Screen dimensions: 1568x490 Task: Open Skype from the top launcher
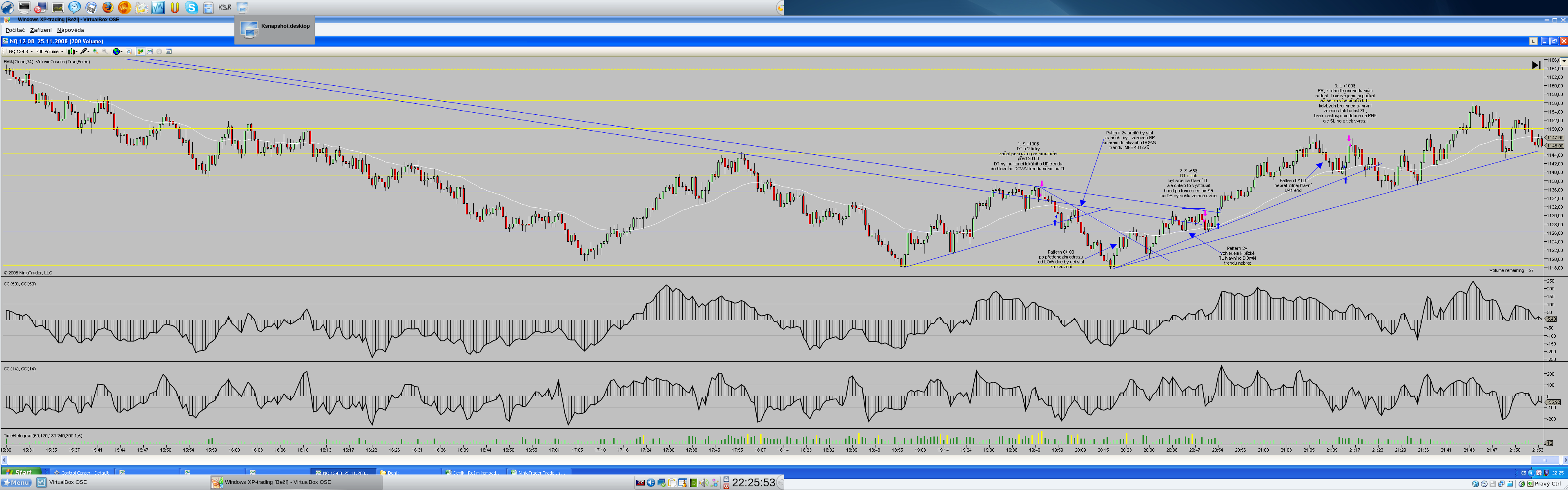point(192,7)
